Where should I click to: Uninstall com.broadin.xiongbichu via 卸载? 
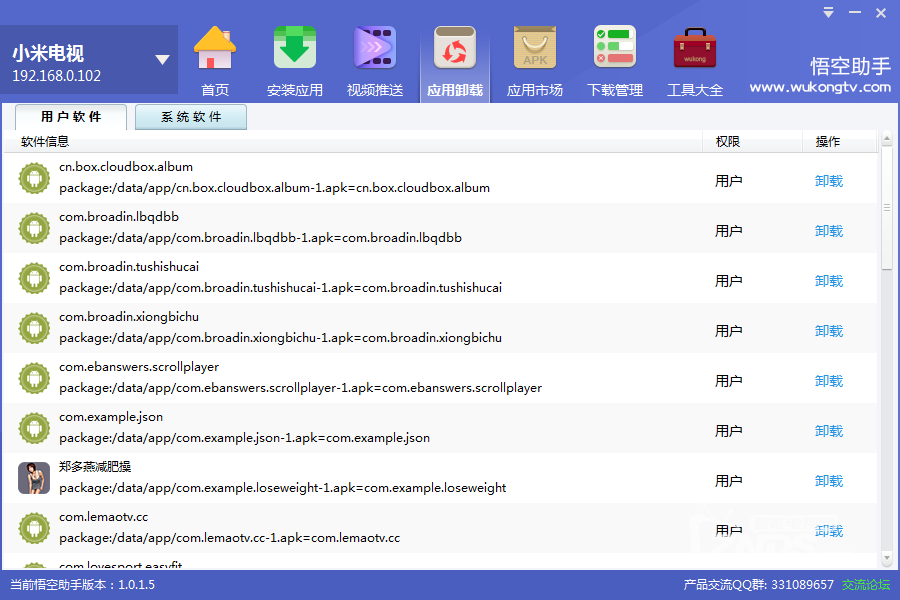[829, 331]
